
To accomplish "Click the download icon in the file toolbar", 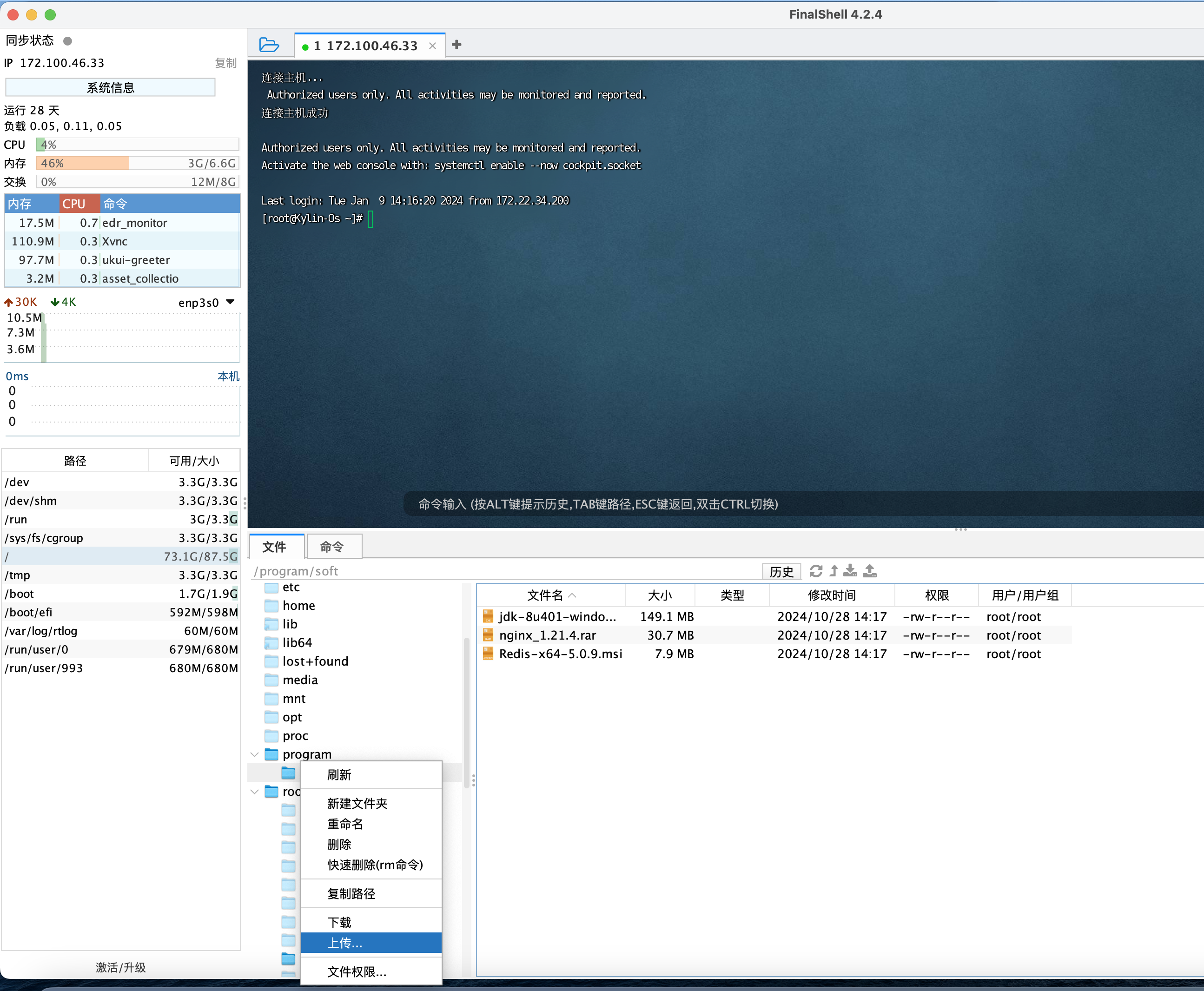I will 851,571.
